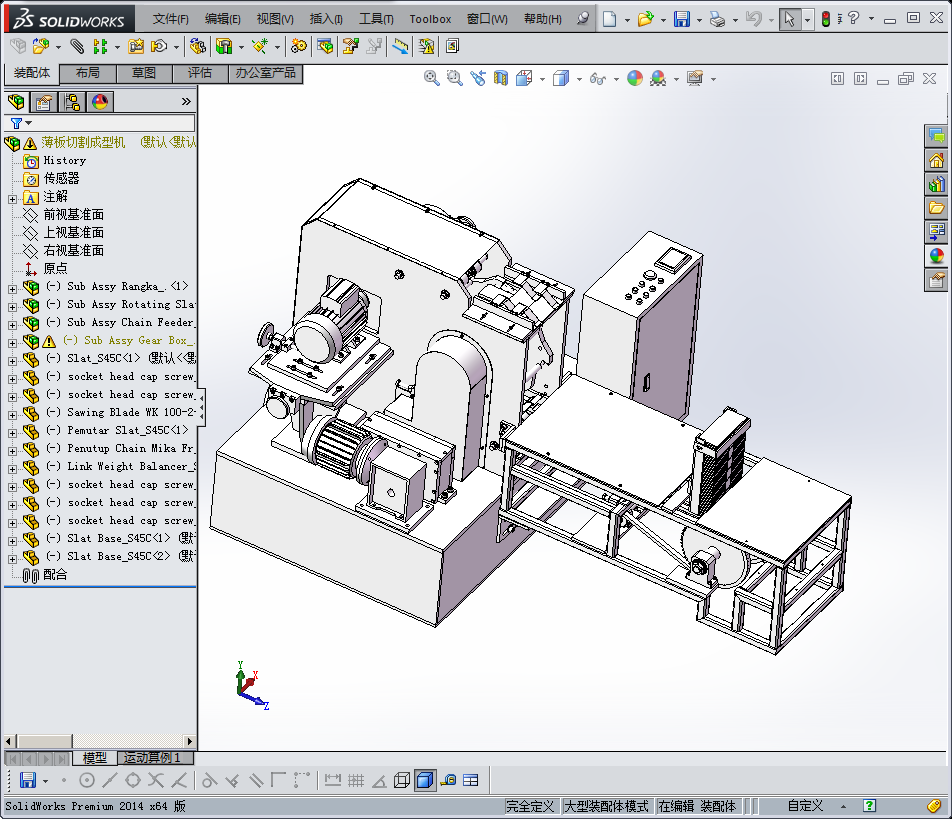Click the Save disk icon in title toolbar
Image resolution: width=952 pixels, height=819 pixels.
(x=681, y=19)
